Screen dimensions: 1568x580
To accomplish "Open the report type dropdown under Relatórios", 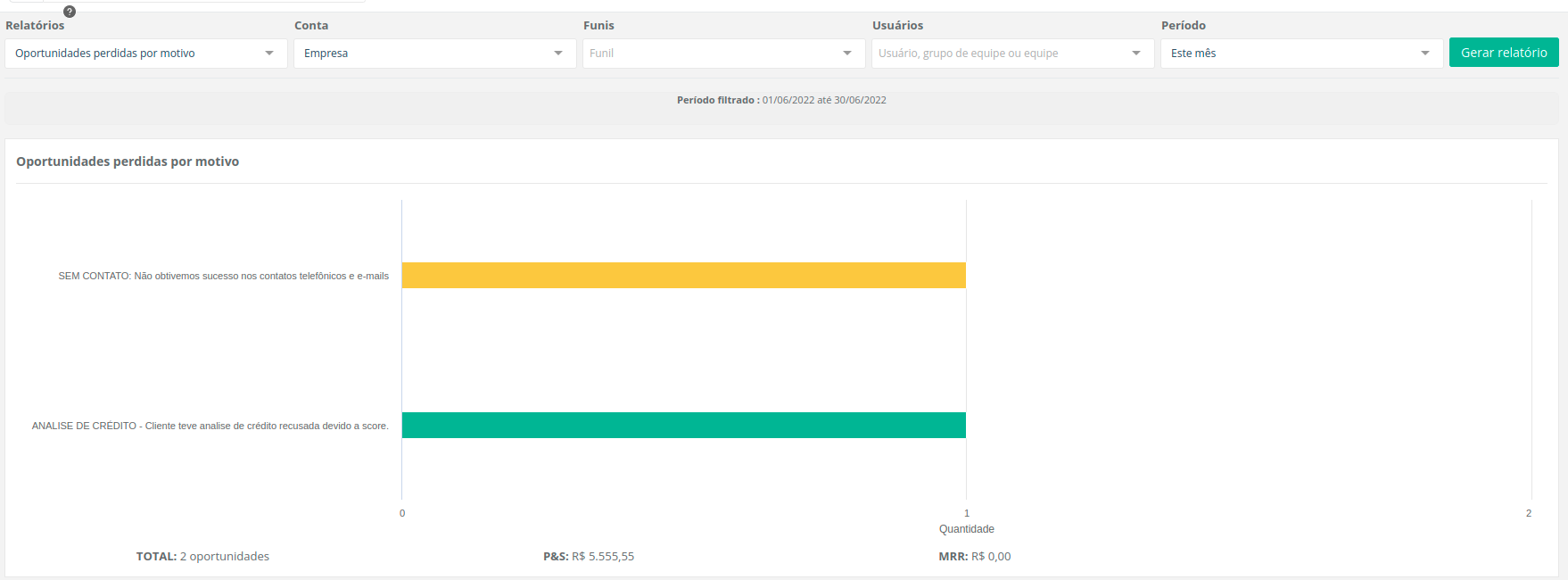I will pos(134,54).
